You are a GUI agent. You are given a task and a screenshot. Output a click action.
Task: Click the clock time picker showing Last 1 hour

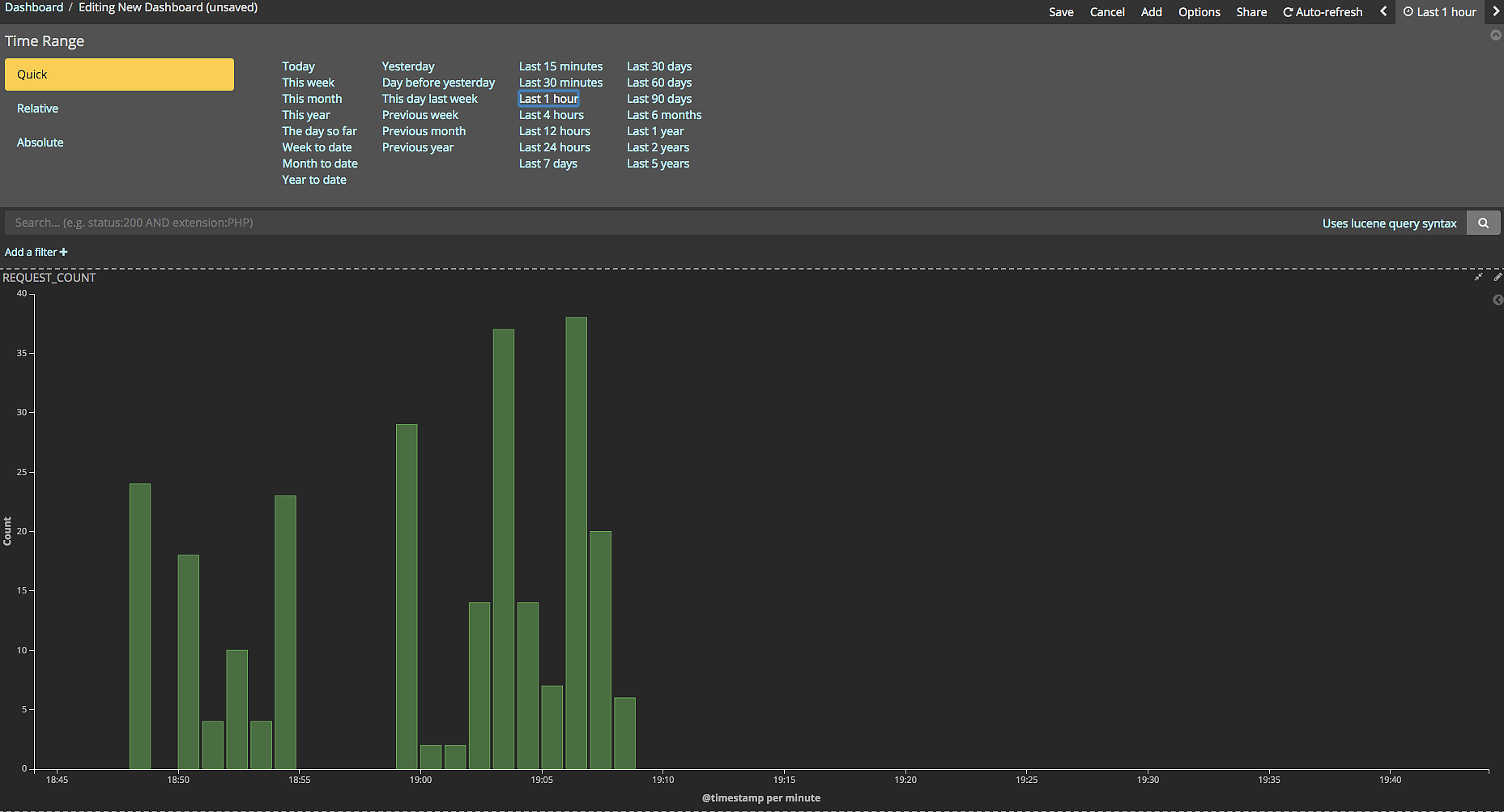(x=1439, y=12)
